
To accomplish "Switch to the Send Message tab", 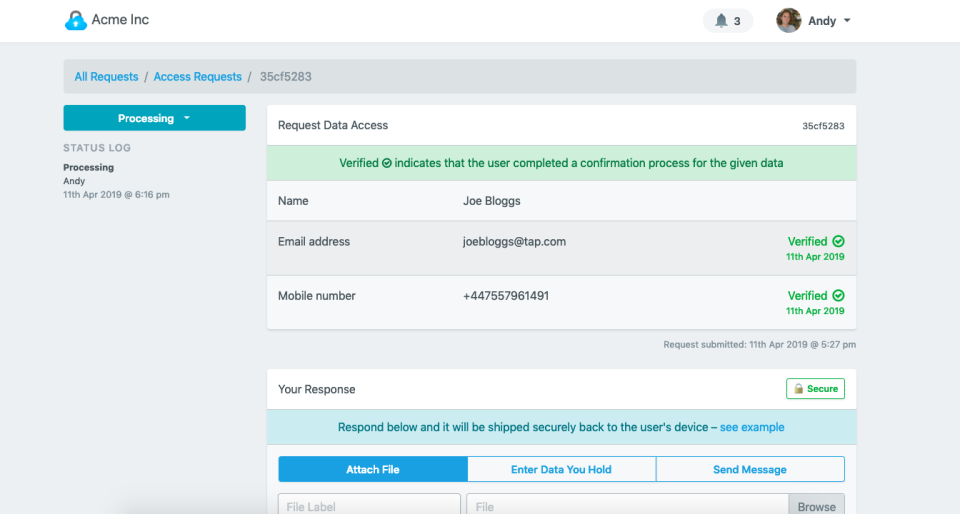I will (x=750, y=469).
